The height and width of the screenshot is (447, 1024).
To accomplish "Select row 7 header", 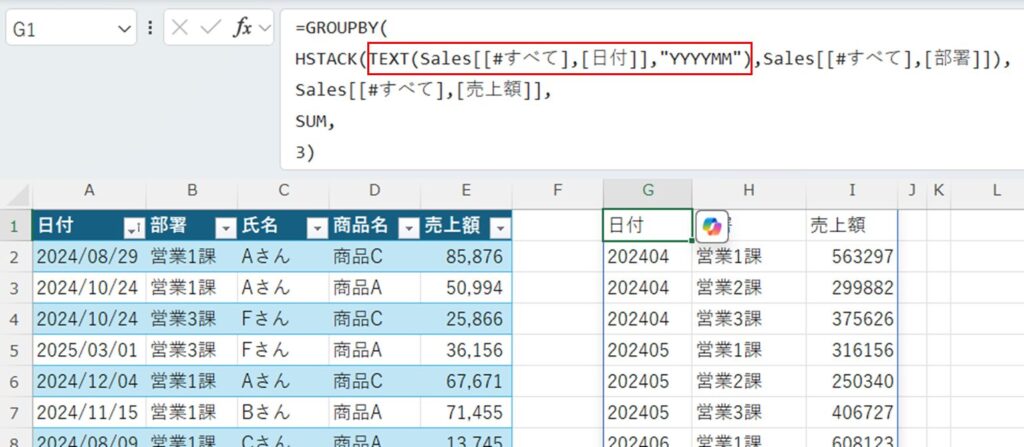I will click(x=16, y=412).
